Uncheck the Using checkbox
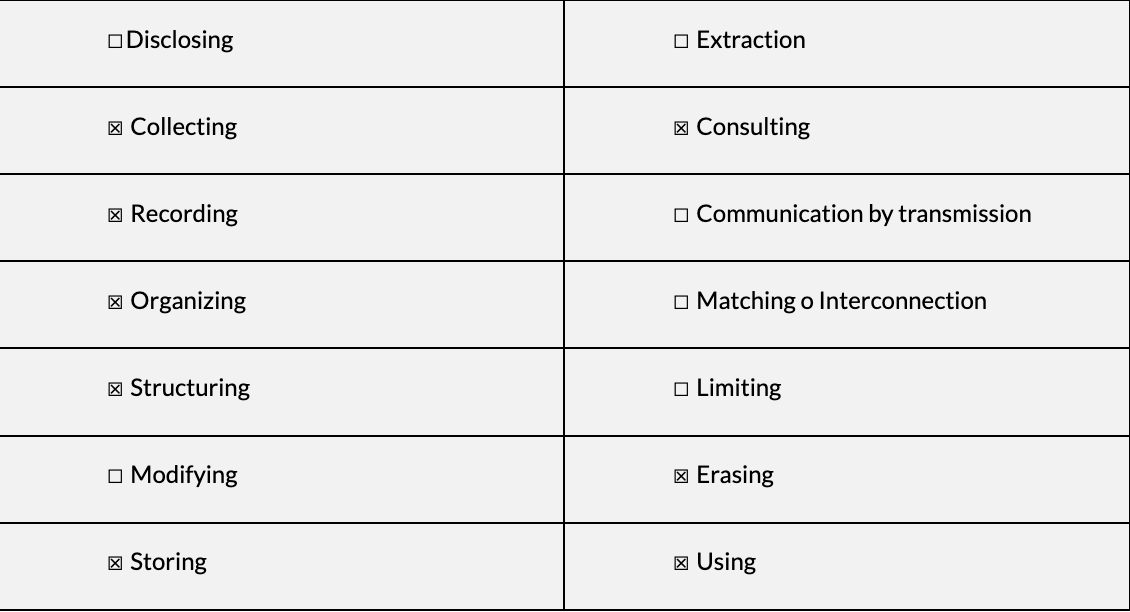 coord(681,563)
